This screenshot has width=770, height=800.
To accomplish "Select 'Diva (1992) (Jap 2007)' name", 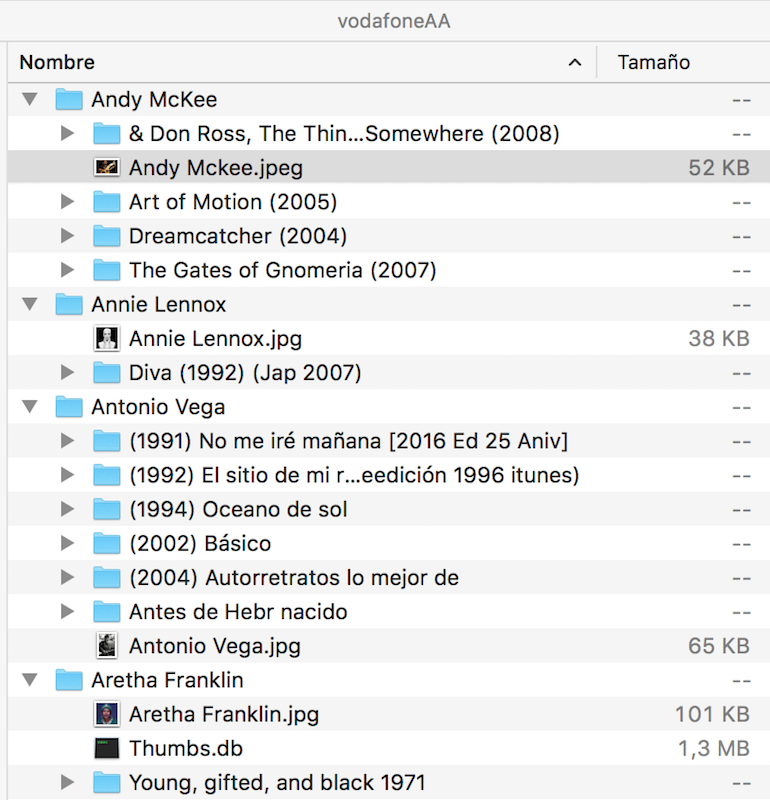I will [245, 373].
